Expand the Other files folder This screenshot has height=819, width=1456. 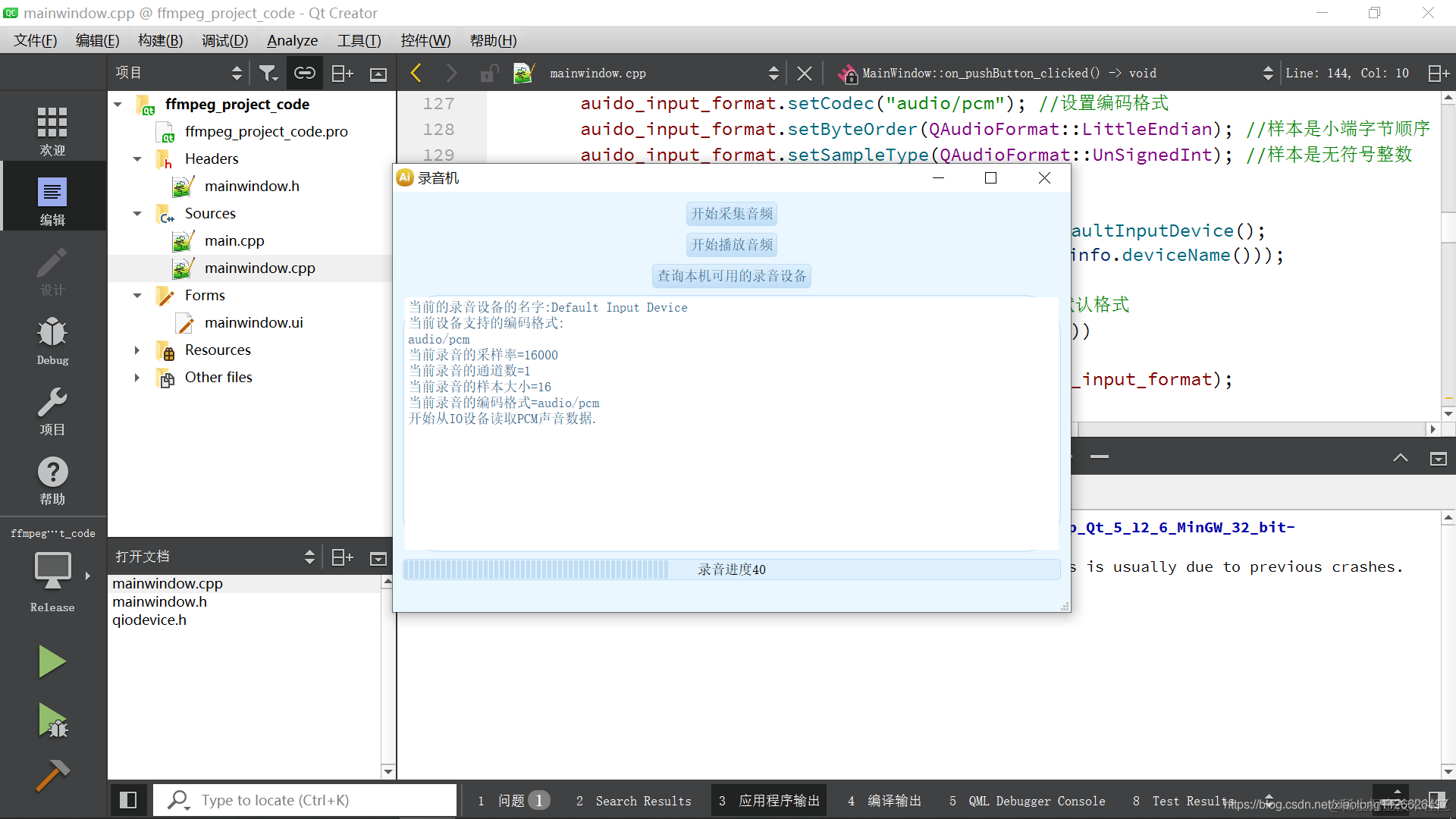137,377
